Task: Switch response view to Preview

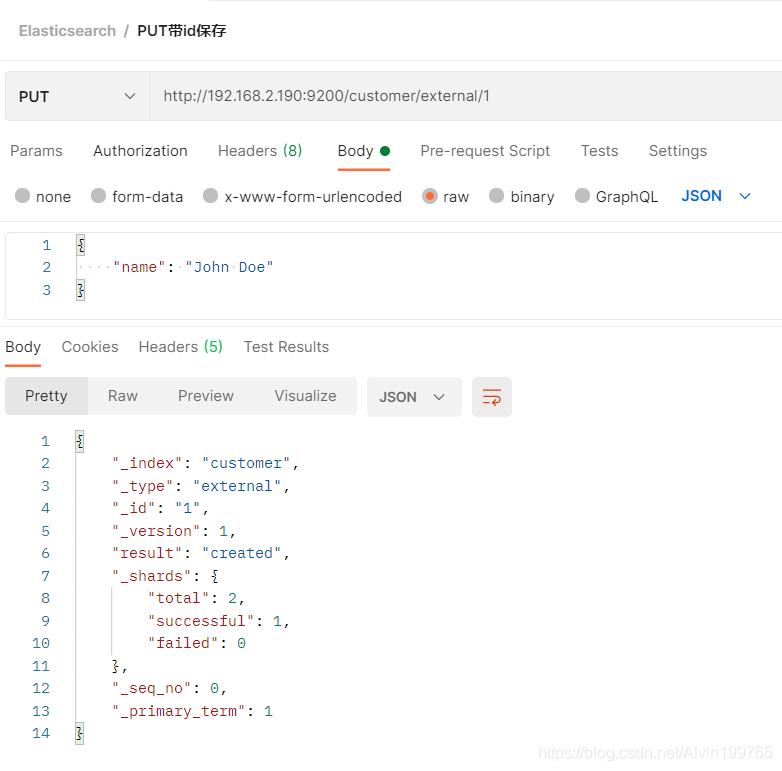Action: pyautogui.click(x=205, y=396)
